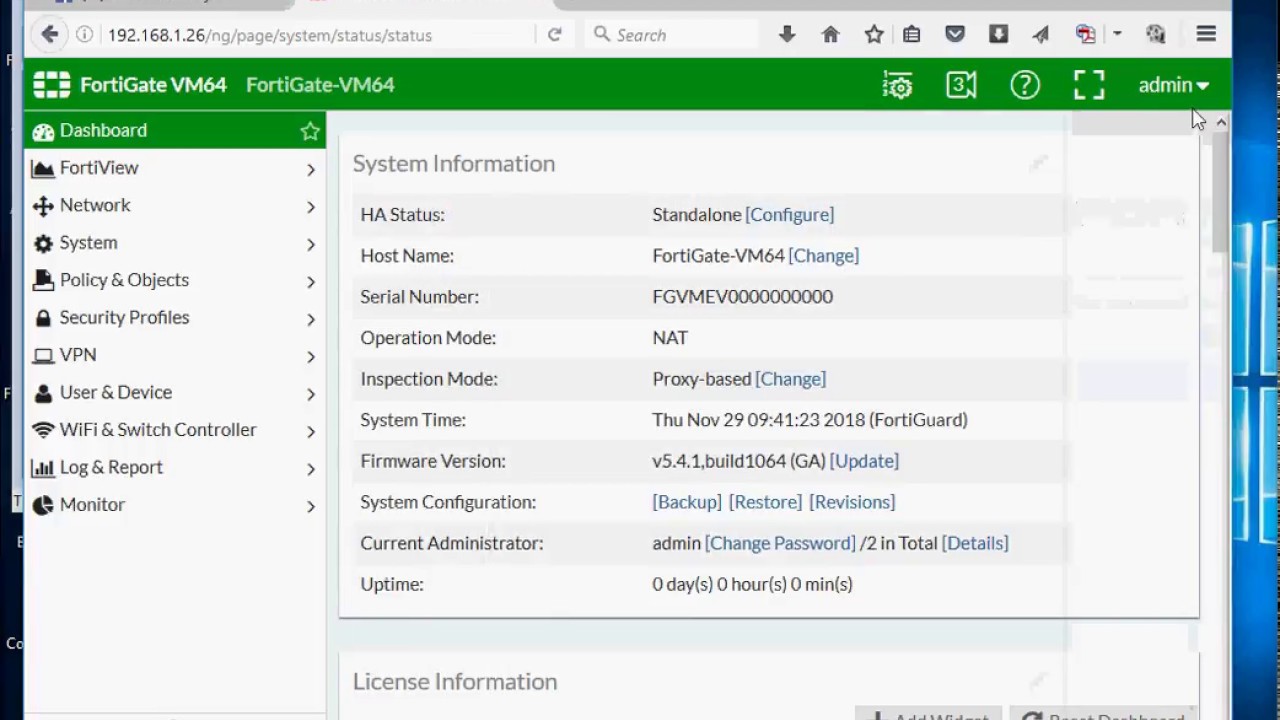Expand the Policy & Objects section
Viewport: 1280px width, 720px height.
tap(124, 280)
